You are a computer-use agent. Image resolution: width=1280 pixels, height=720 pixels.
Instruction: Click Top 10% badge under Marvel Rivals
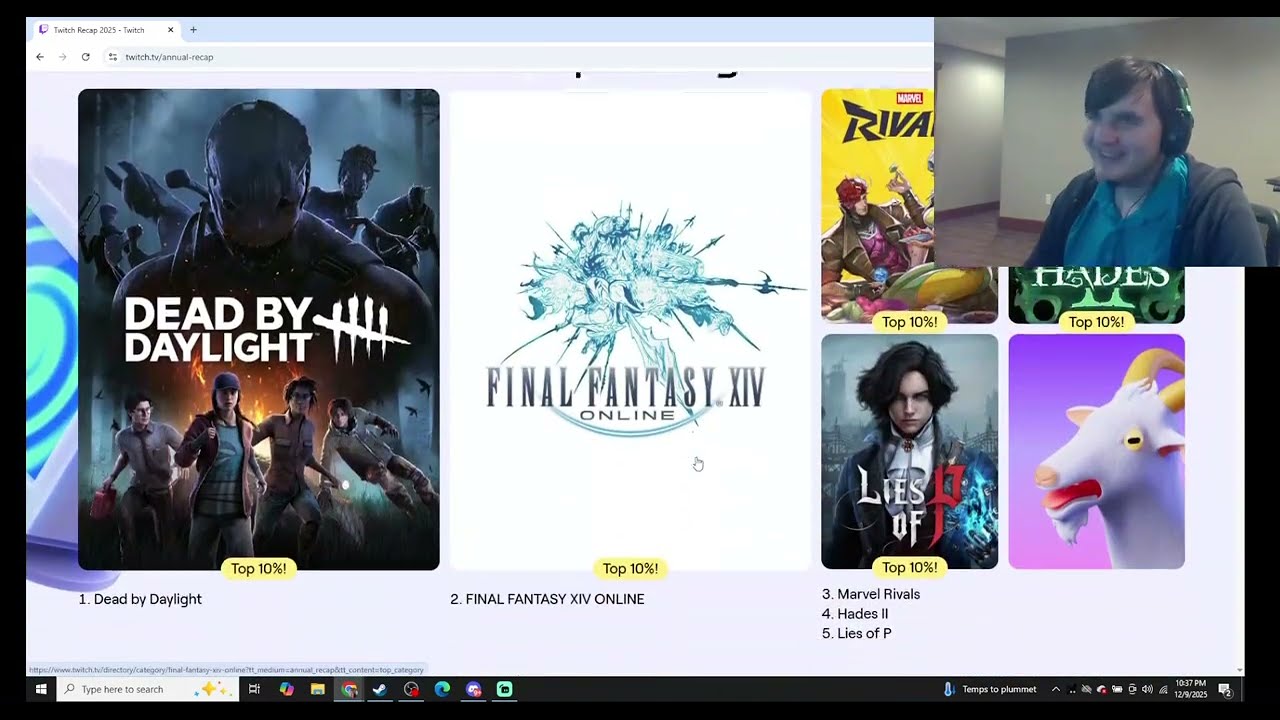909,322
